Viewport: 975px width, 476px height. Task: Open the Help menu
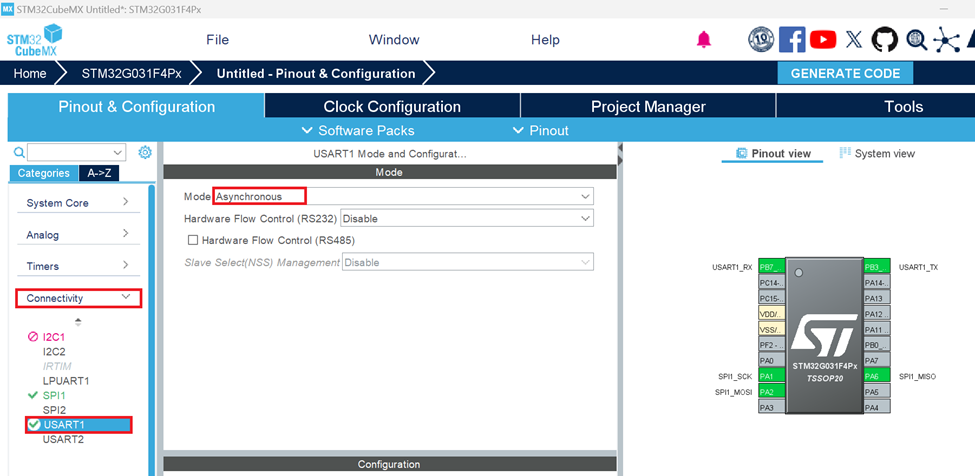[545, 40]
